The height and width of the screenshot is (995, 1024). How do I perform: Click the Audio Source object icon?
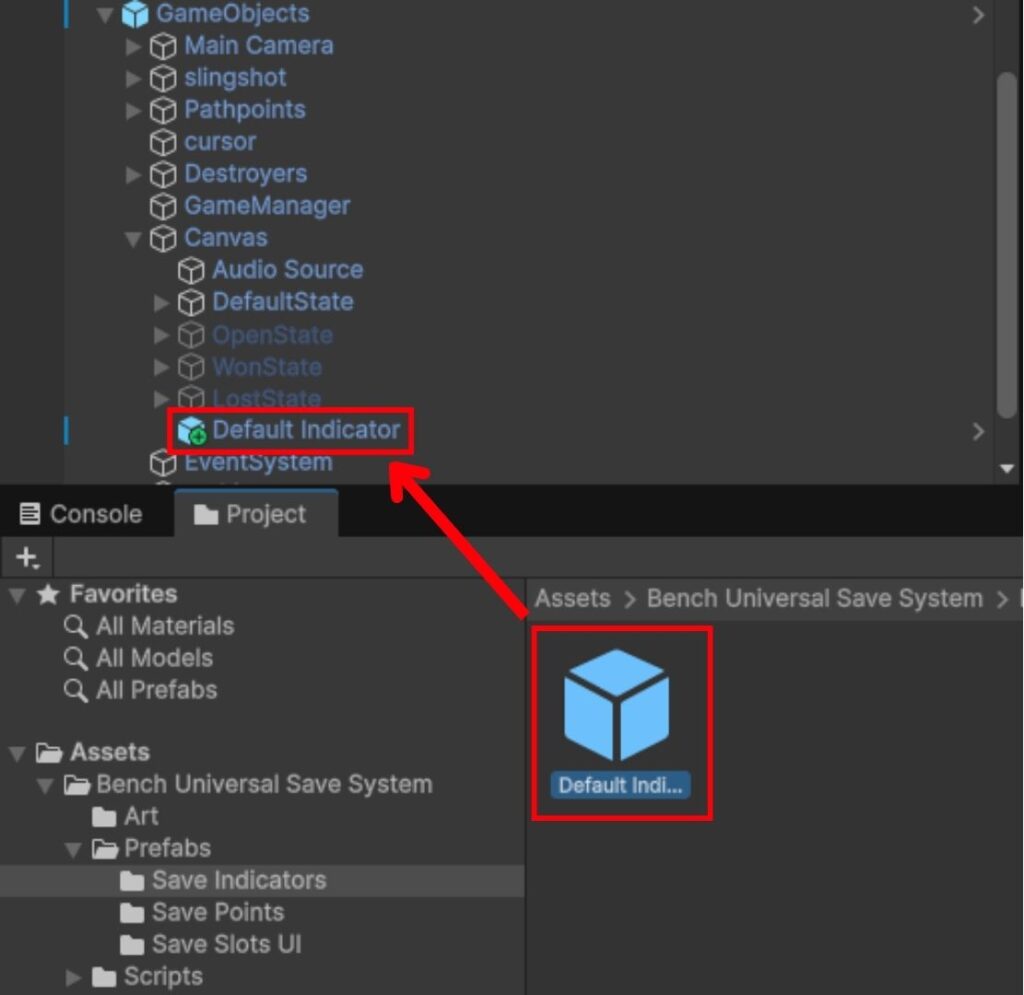(191, 270)
